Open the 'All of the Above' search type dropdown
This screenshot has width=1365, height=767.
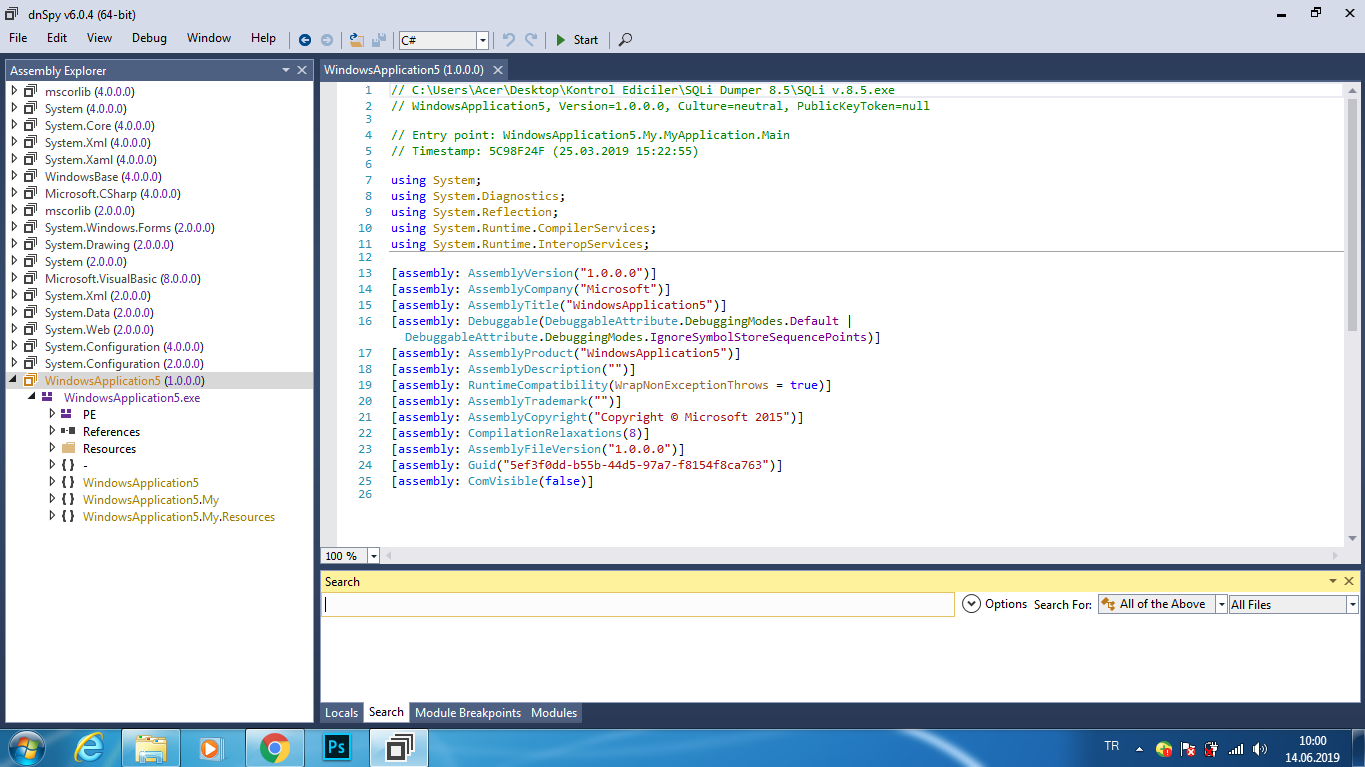(x=1221, y=604)
